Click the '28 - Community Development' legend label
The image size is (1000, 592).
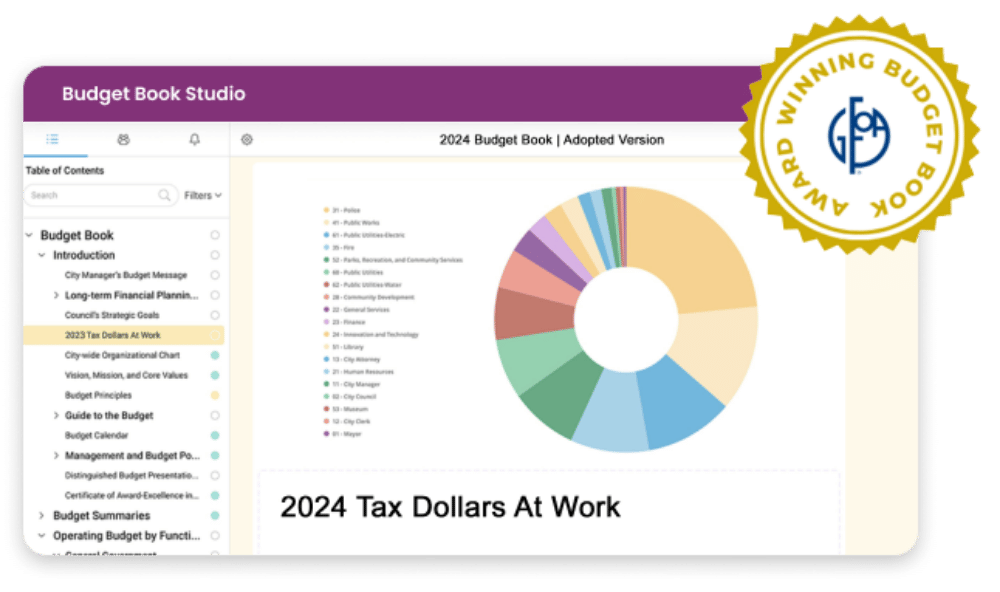tap(373, 297)
